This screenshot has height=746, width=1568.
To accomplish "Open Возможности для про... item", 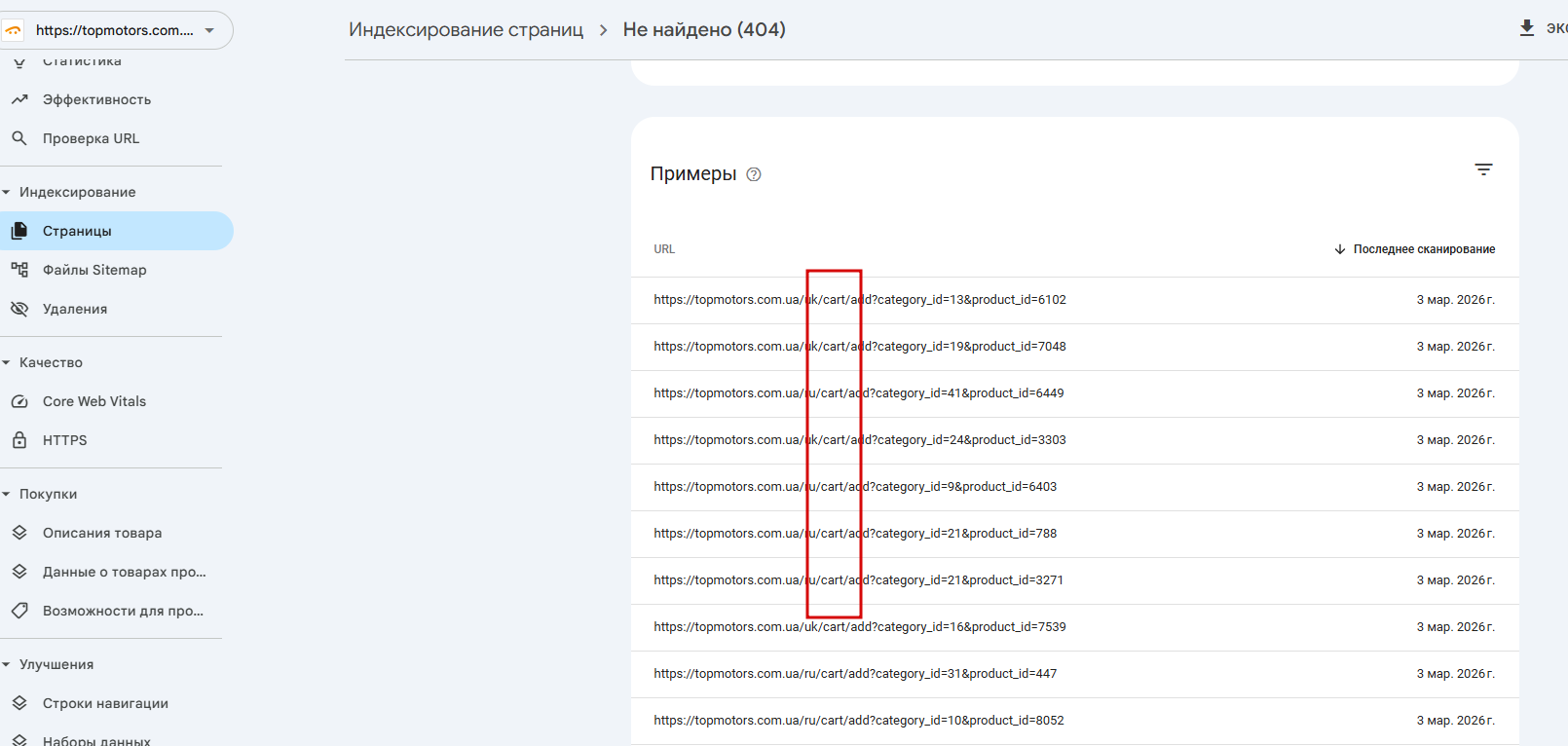I will point(115,611).
